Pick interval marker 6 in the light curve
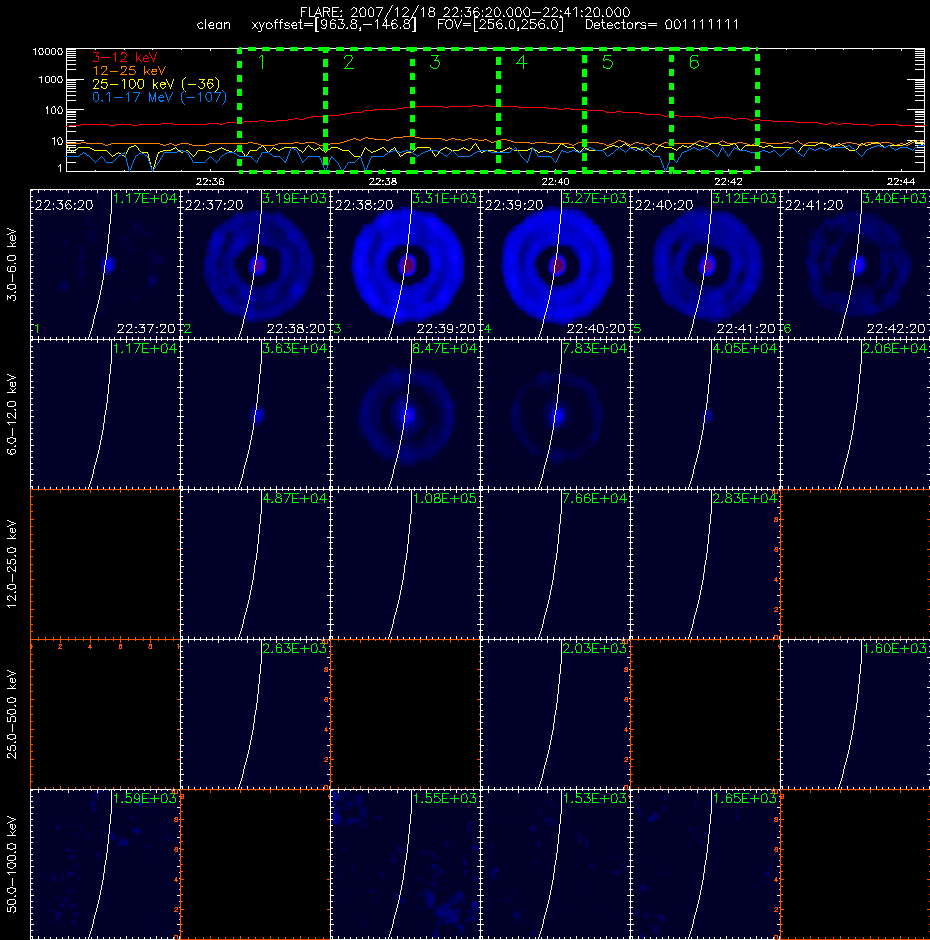930x940 pixels. point(694,62)
